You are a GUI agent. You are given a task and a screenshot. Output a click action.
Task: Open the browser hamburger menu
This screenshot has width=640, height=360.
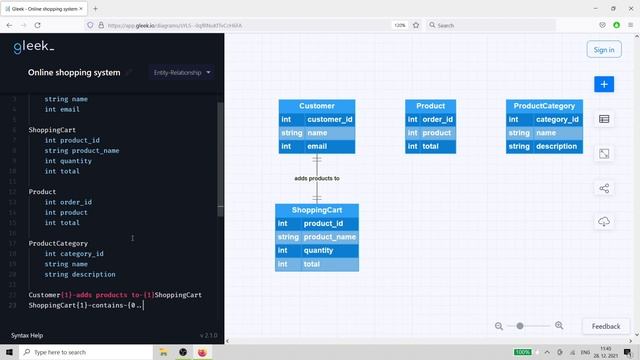(x=631, y=25)
